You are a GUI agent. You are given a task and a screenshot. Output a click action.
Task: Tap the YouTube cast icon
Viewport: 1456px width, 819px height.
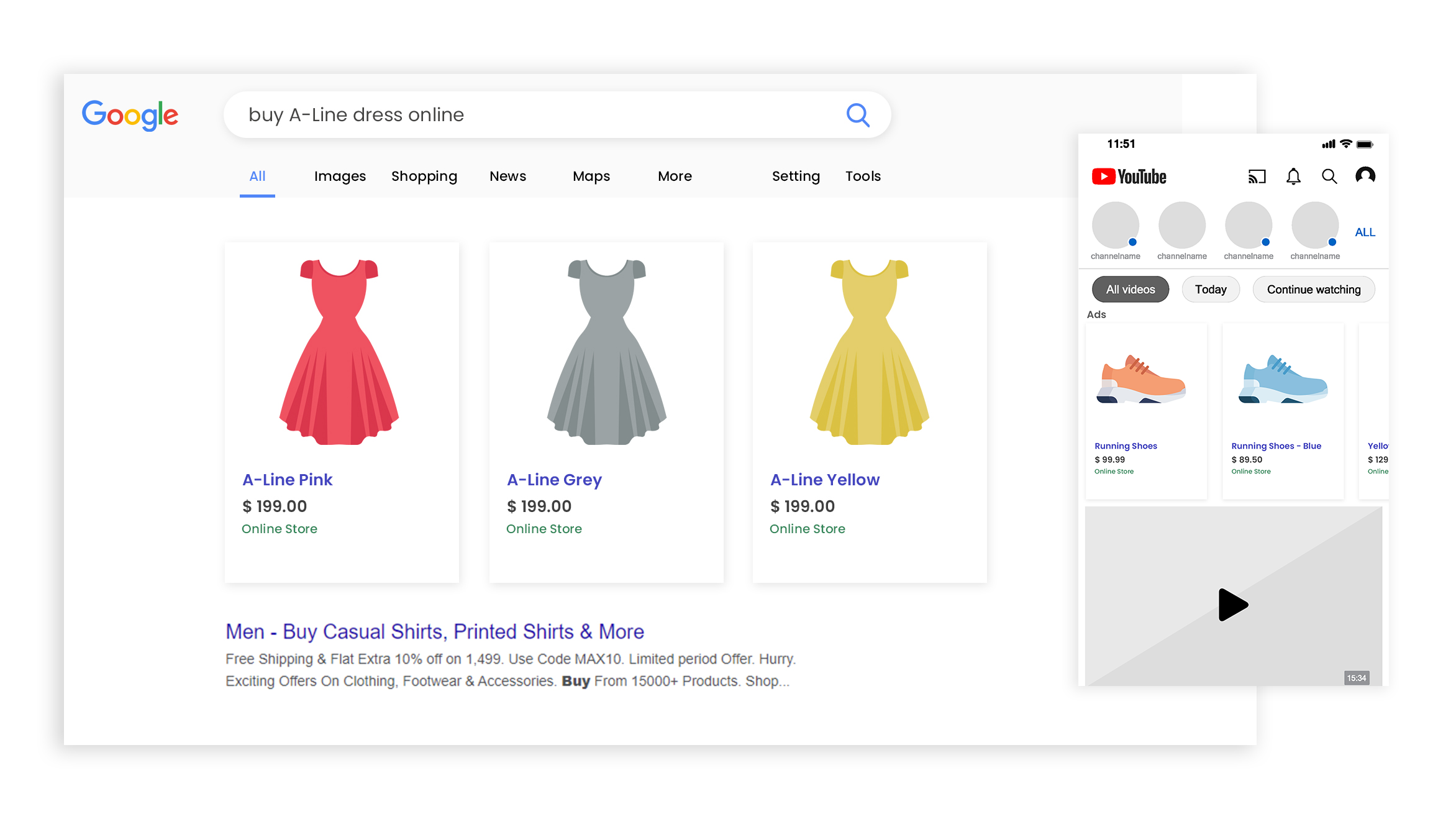(x=1256, y=177)
